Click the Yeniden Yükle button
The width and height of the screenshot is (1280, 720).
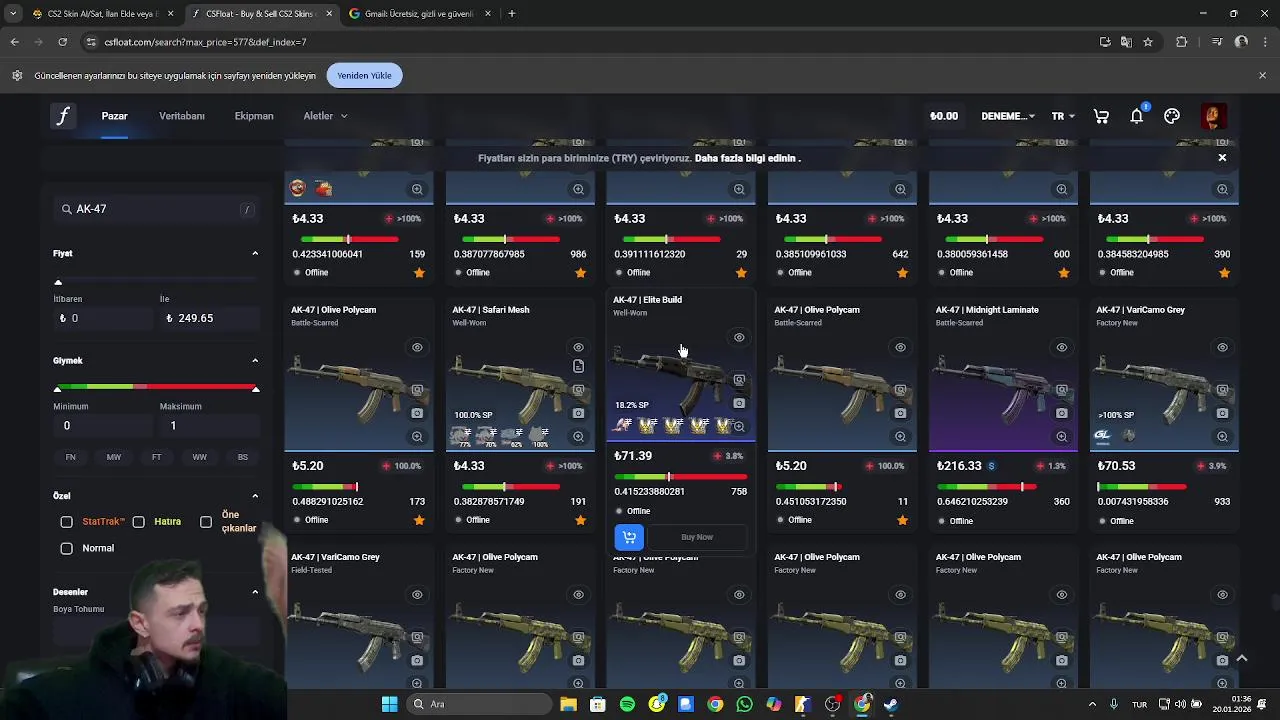pyautogui.click(x=364, y=76)
